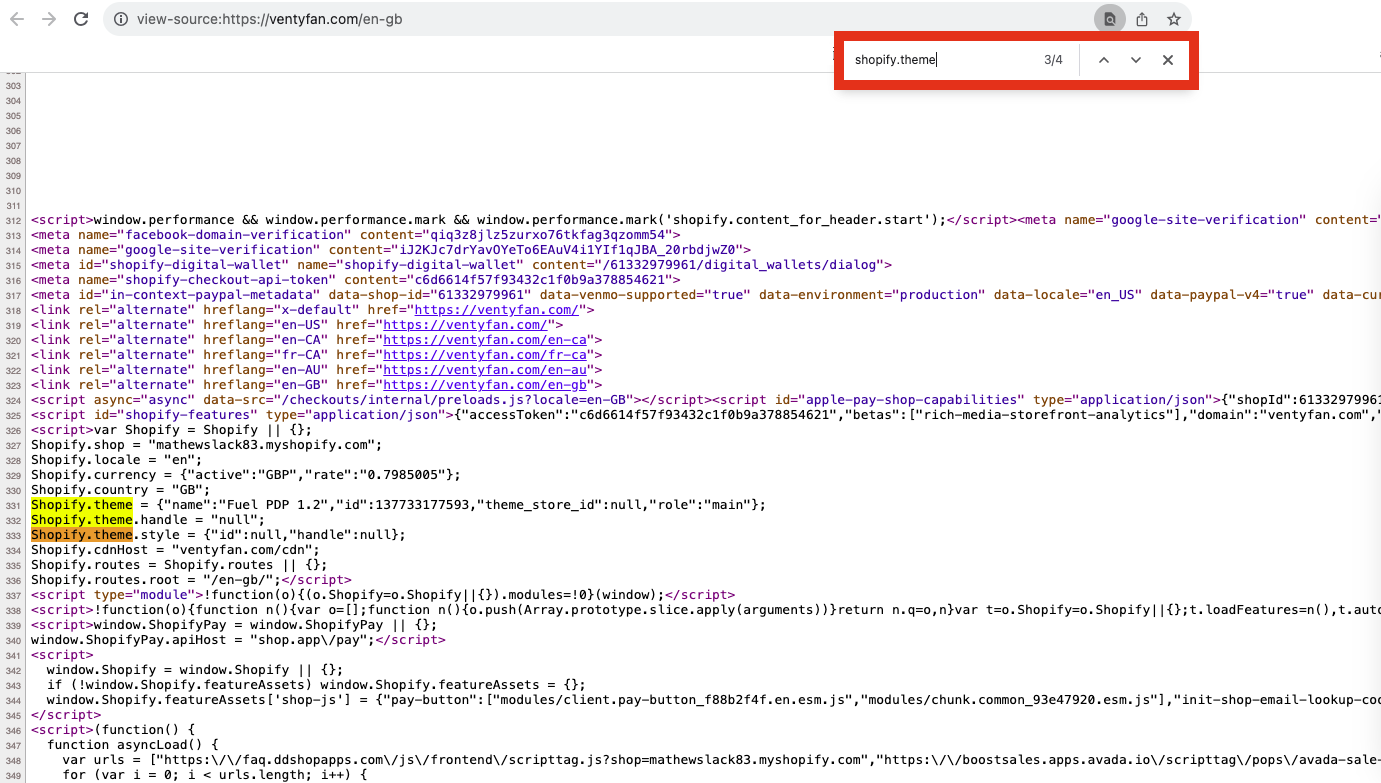Go back to the previous page

[16, 19]
